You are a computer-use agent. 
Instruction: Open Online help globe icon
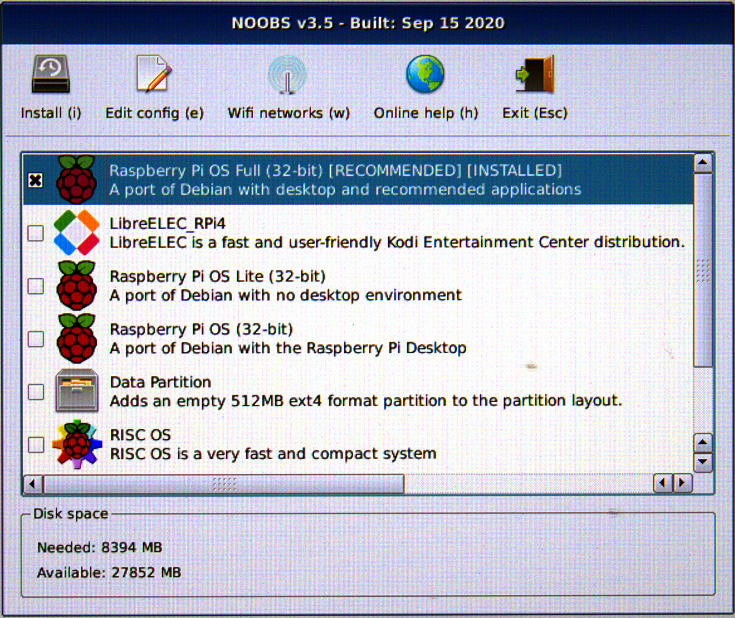point(425,74)
